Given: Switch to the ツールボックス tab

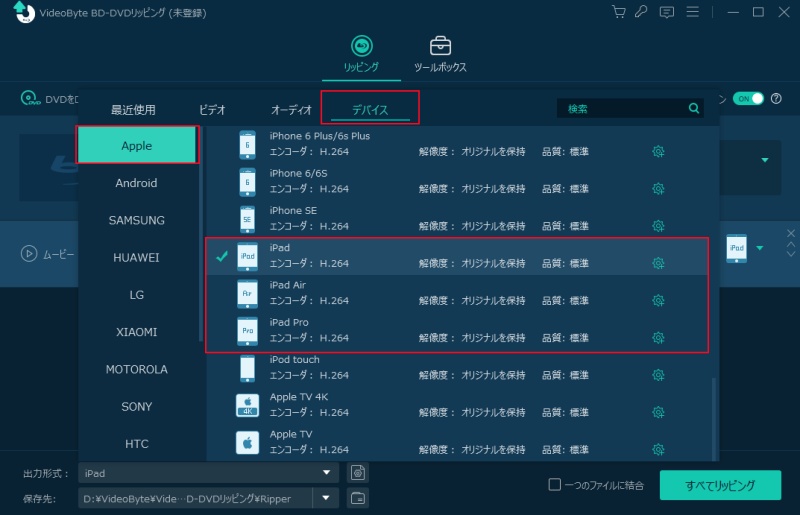Looking at the screenshot, I should [440, 54].
